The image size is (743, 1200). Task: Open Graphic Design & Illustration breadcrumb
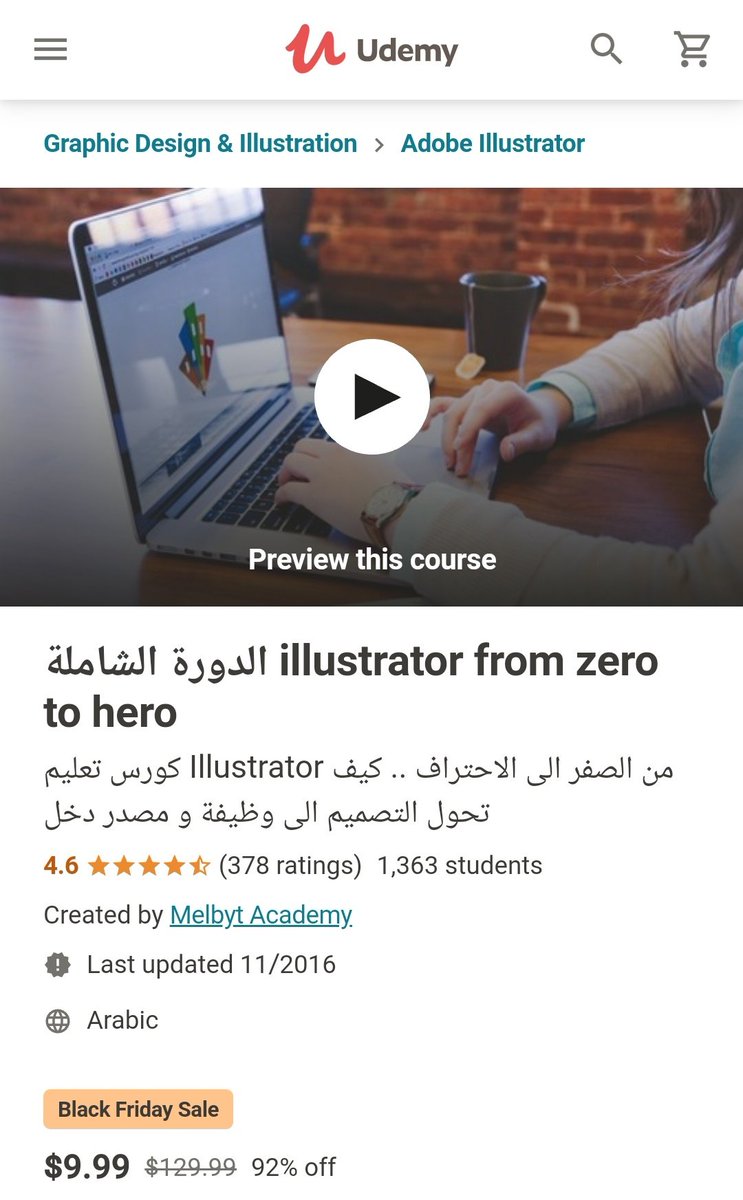pyautogui.click(x=200, y=143)
